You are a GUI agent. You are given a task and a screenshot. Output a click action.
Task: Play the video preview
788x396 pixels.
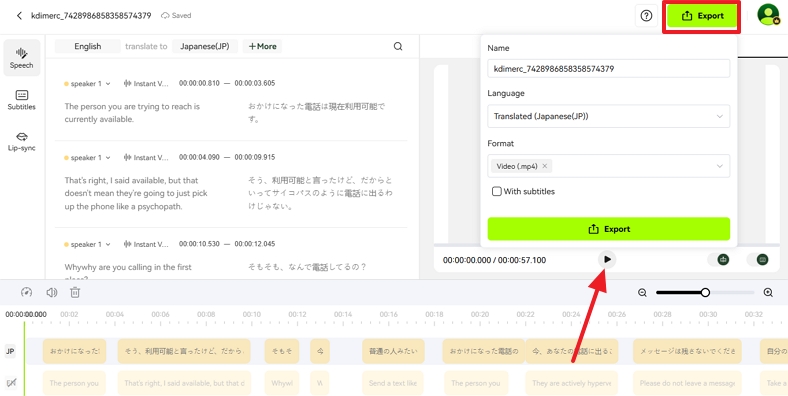[x=608, y=260]
